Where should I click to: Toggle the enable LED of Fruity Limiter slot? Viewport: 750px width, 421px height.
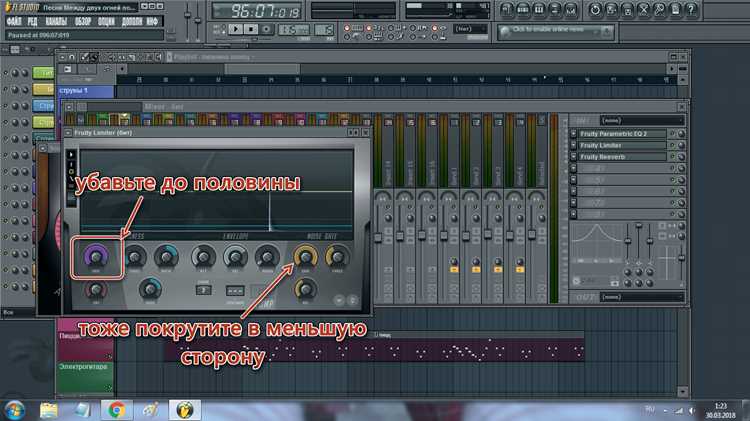[672, 145]
